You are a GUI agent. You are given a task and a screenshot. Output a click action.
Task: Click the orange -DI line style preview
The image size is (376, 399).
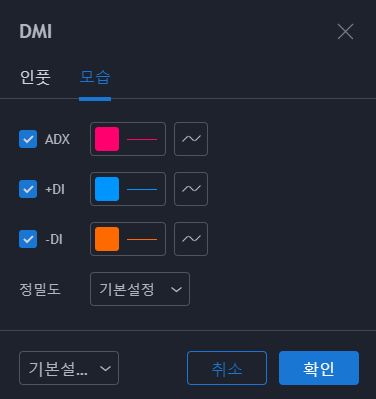pyautogui.click(x=142, y=239)
